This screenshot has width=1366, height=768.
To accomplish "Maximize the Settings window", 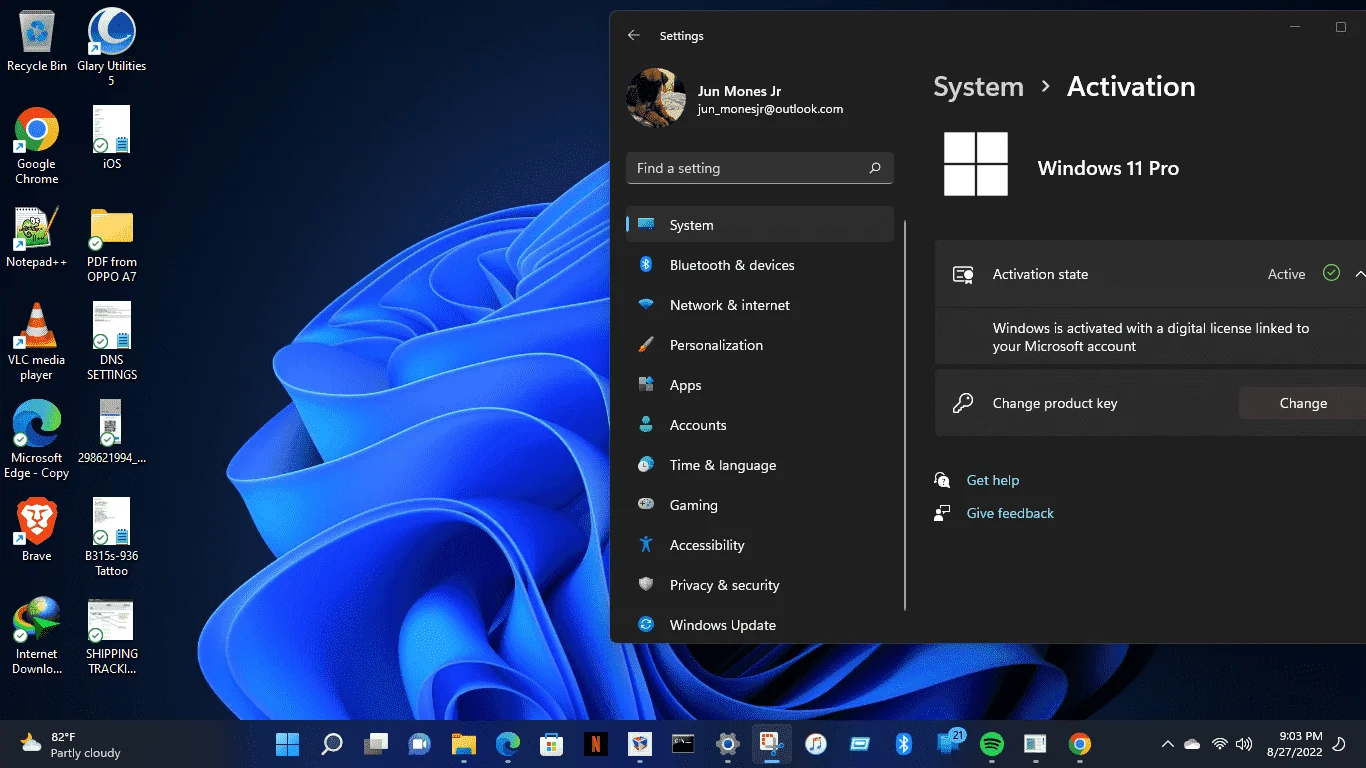I will [x=1341, y=27].
